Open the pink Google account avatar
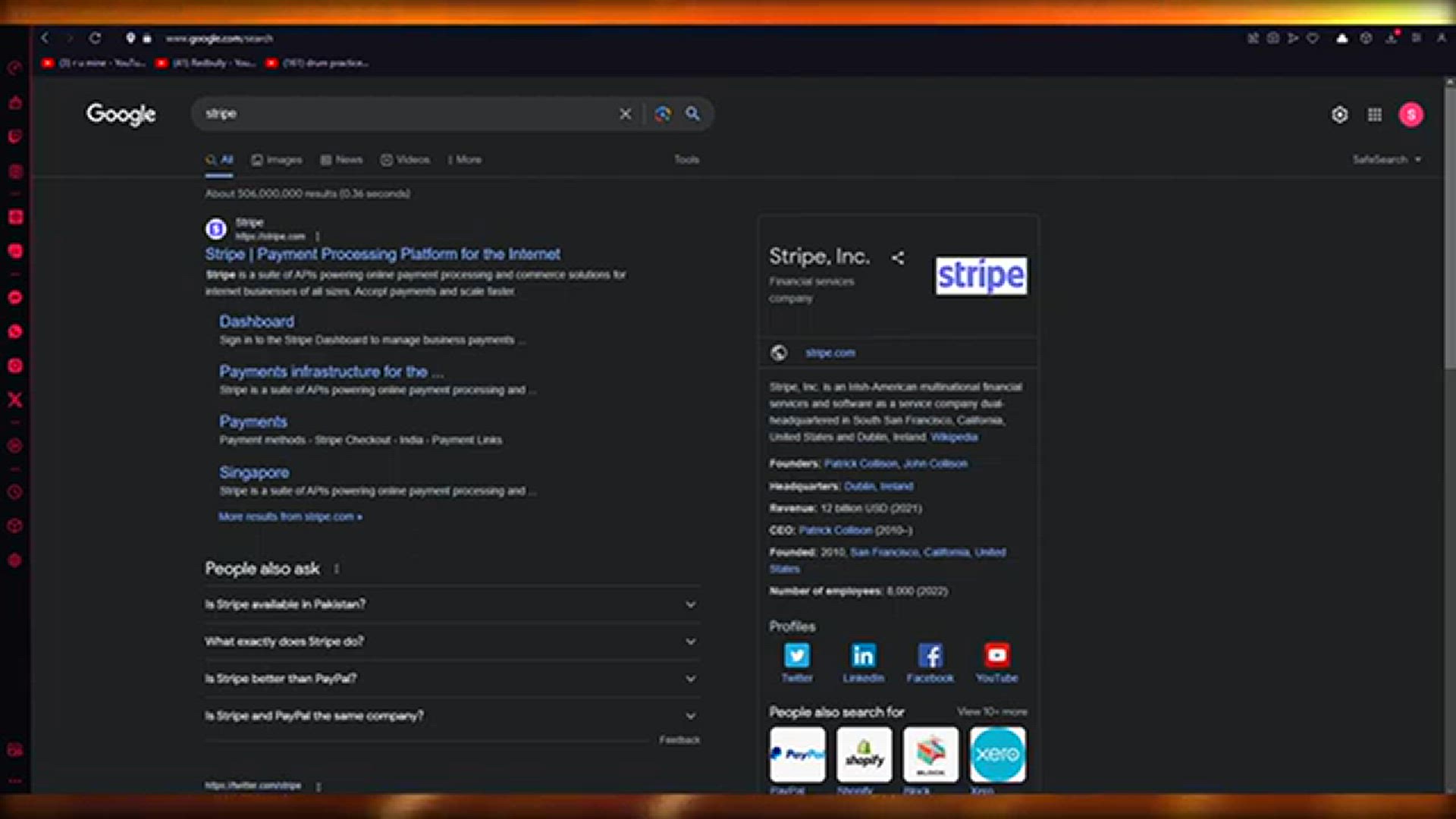1456x819 pixels. tap(1411, 115)
